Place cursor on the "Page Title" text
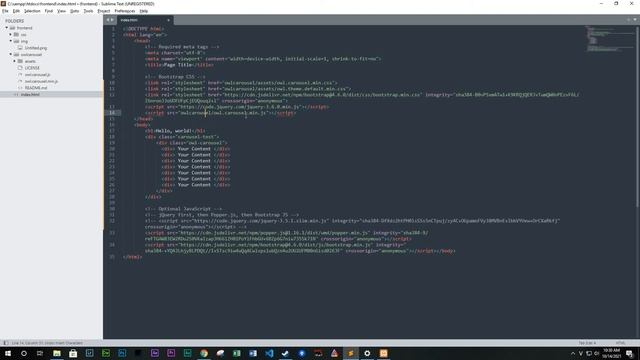The width and height of the screenshot is (640, 360). click(x=178, y=65)
